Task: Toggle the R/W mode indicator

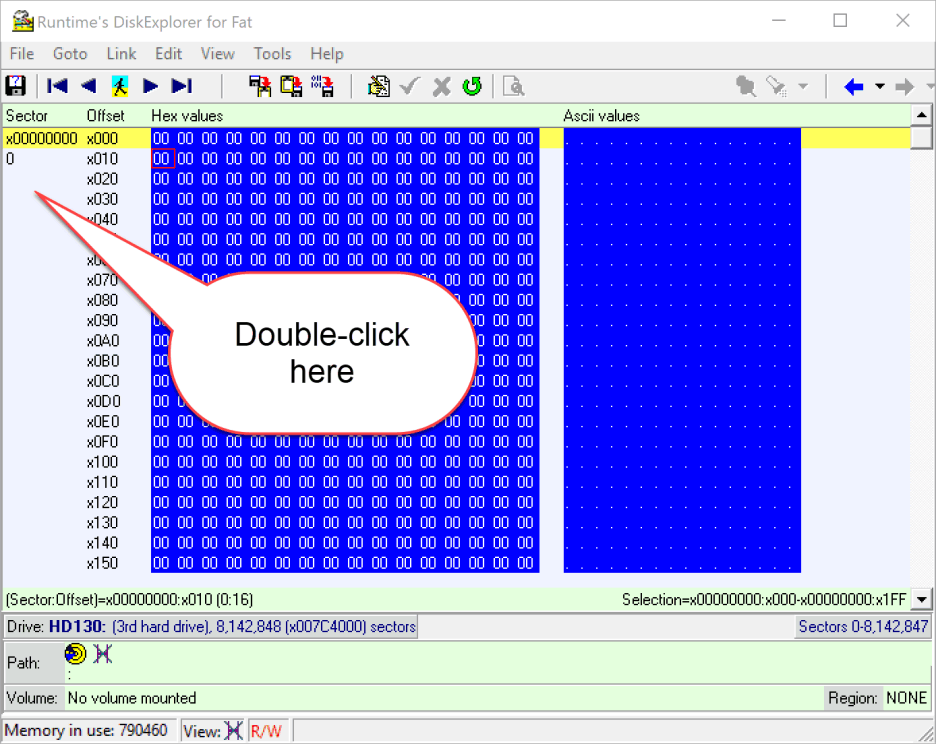Action: (x=266, y=731)
